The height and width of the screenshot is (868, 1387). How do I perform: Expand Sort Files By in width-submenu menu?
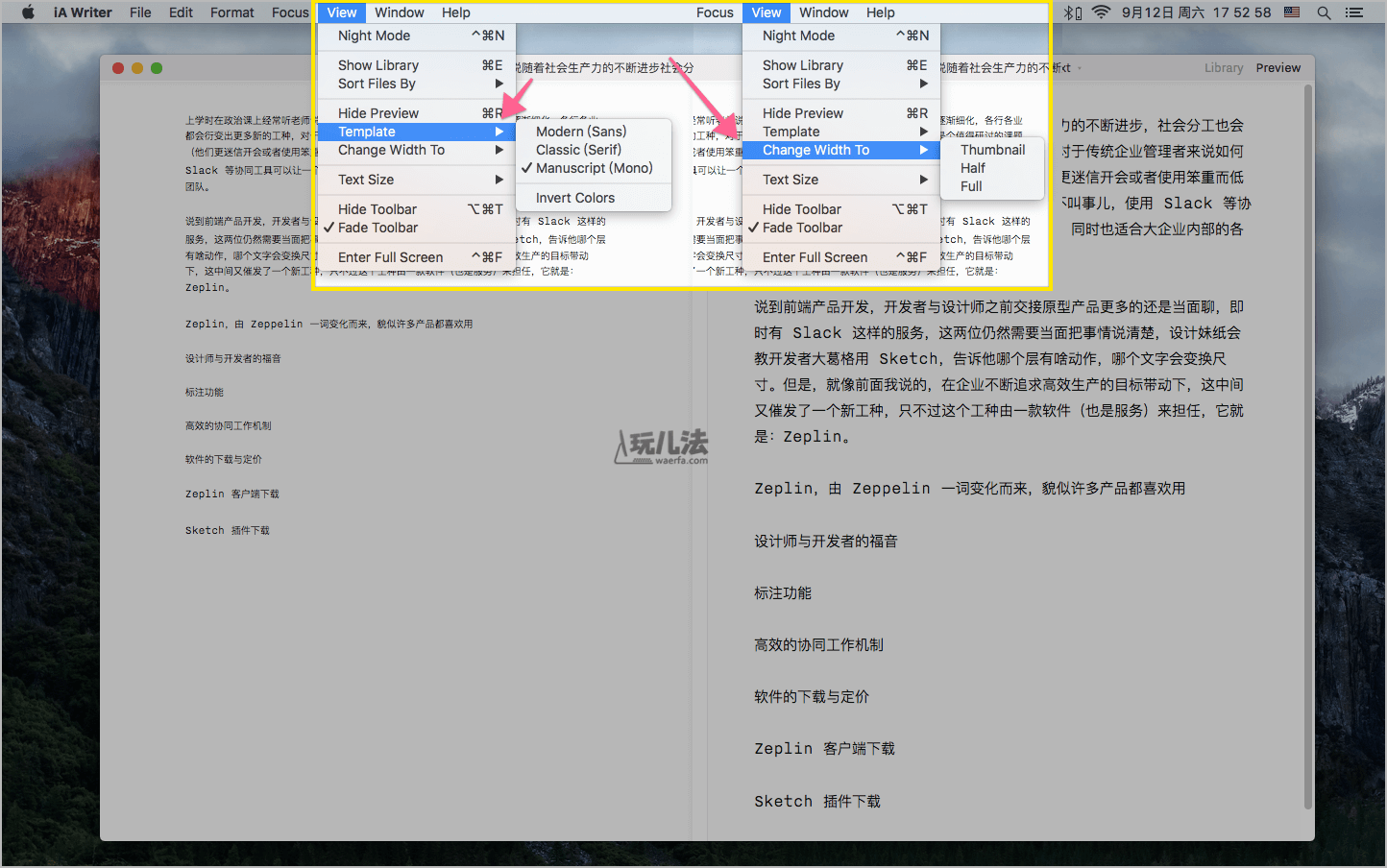839,84
